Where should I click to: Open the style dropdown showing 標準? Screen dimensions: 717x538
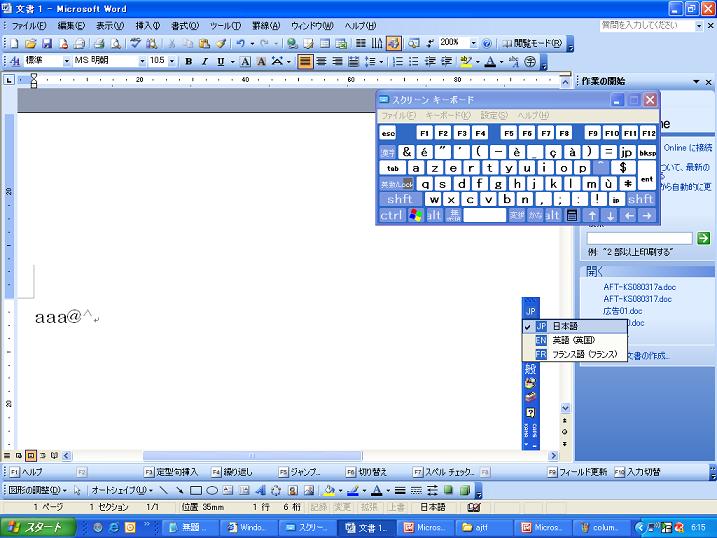66,61
